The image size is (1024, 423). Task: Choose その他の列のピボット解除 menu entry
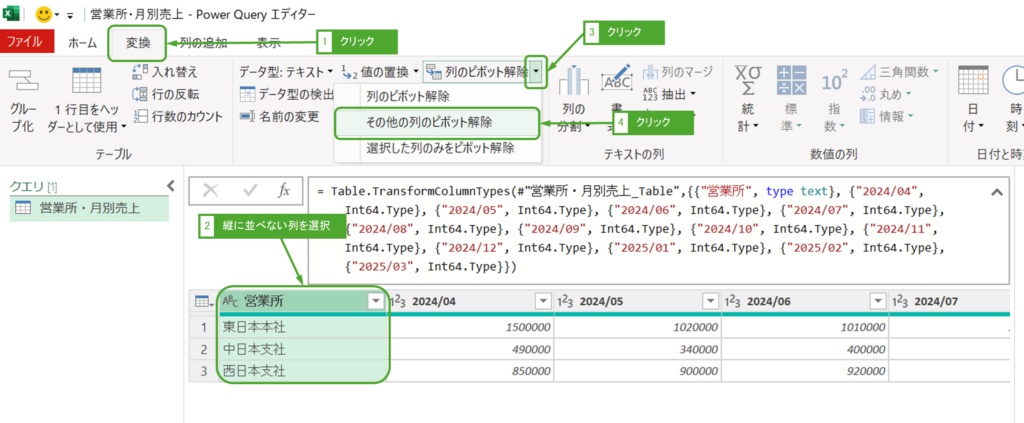[438, 123]
